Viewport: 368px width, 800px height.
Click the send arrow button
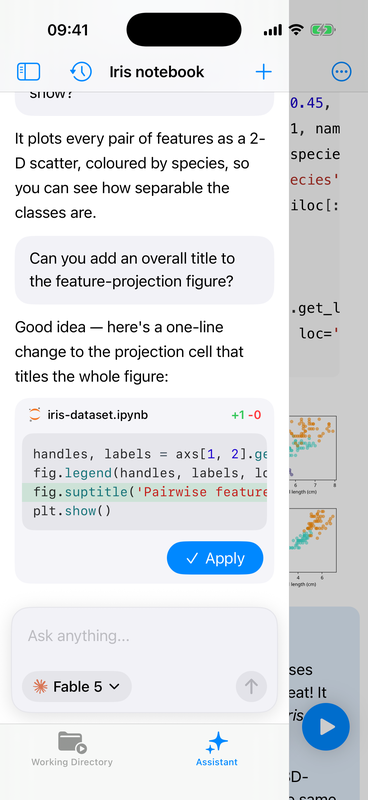click(x=251, y=686)
